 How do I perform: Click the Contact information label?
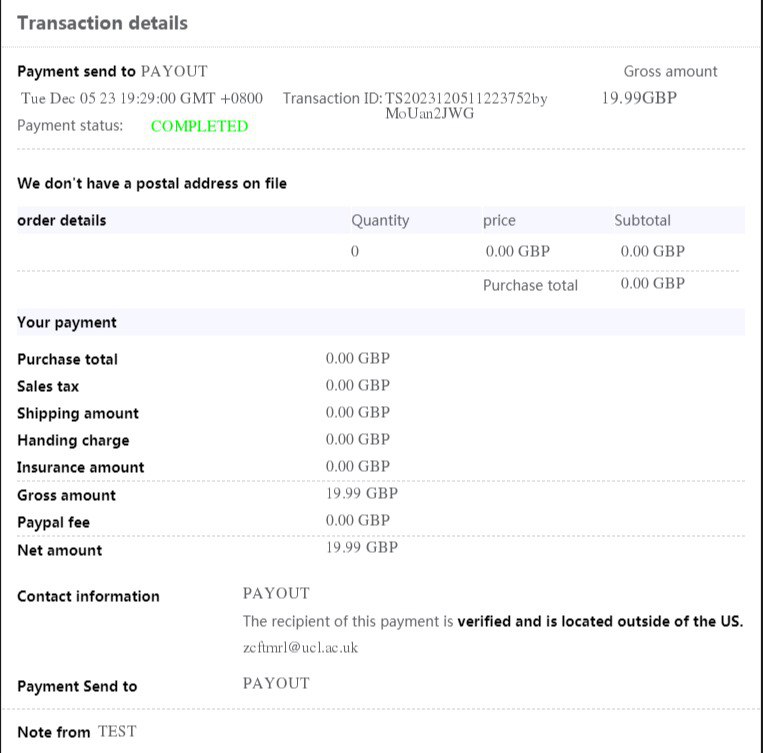pos(88,596)
